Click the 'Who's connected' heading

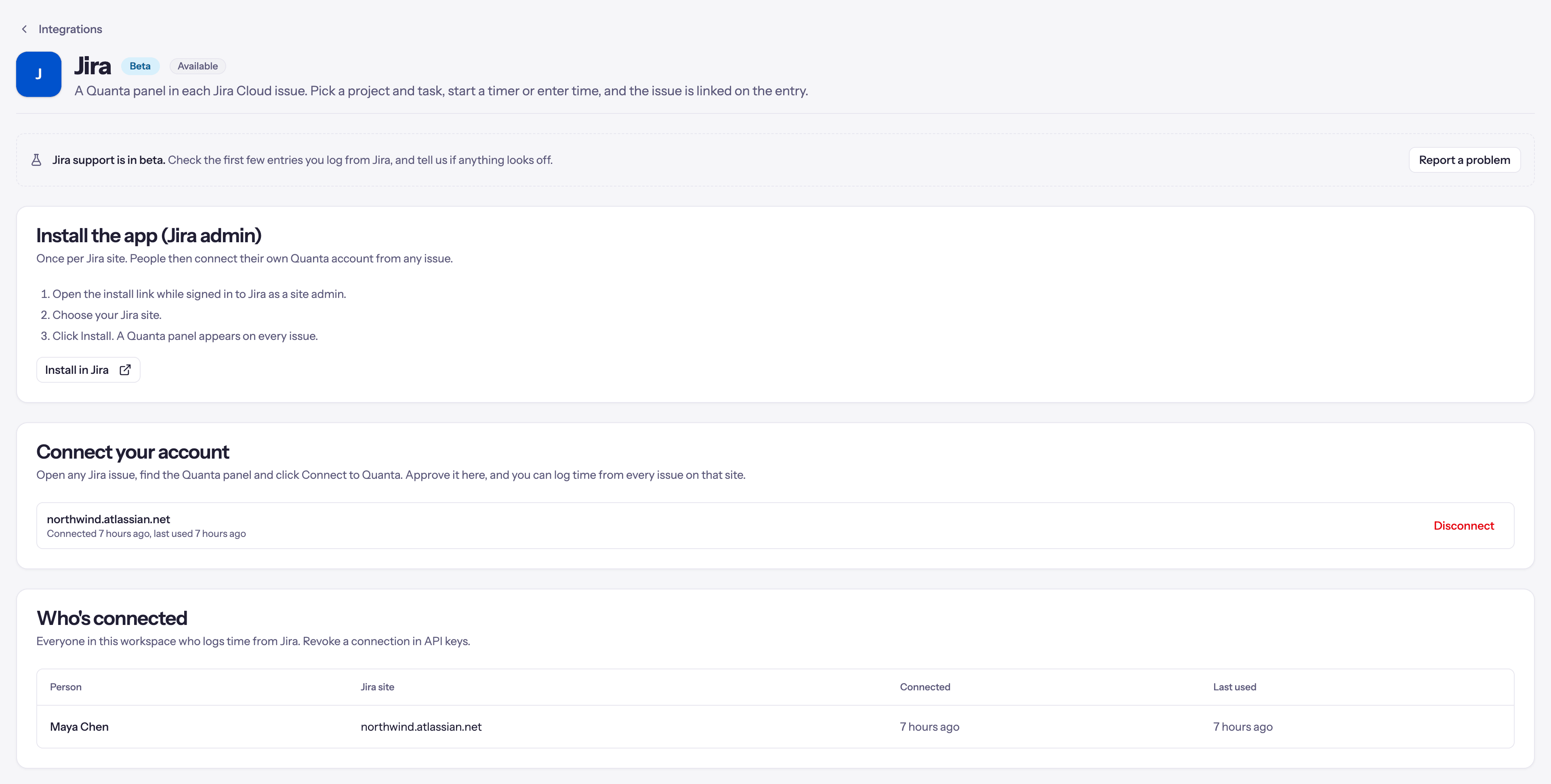[112, 618]
